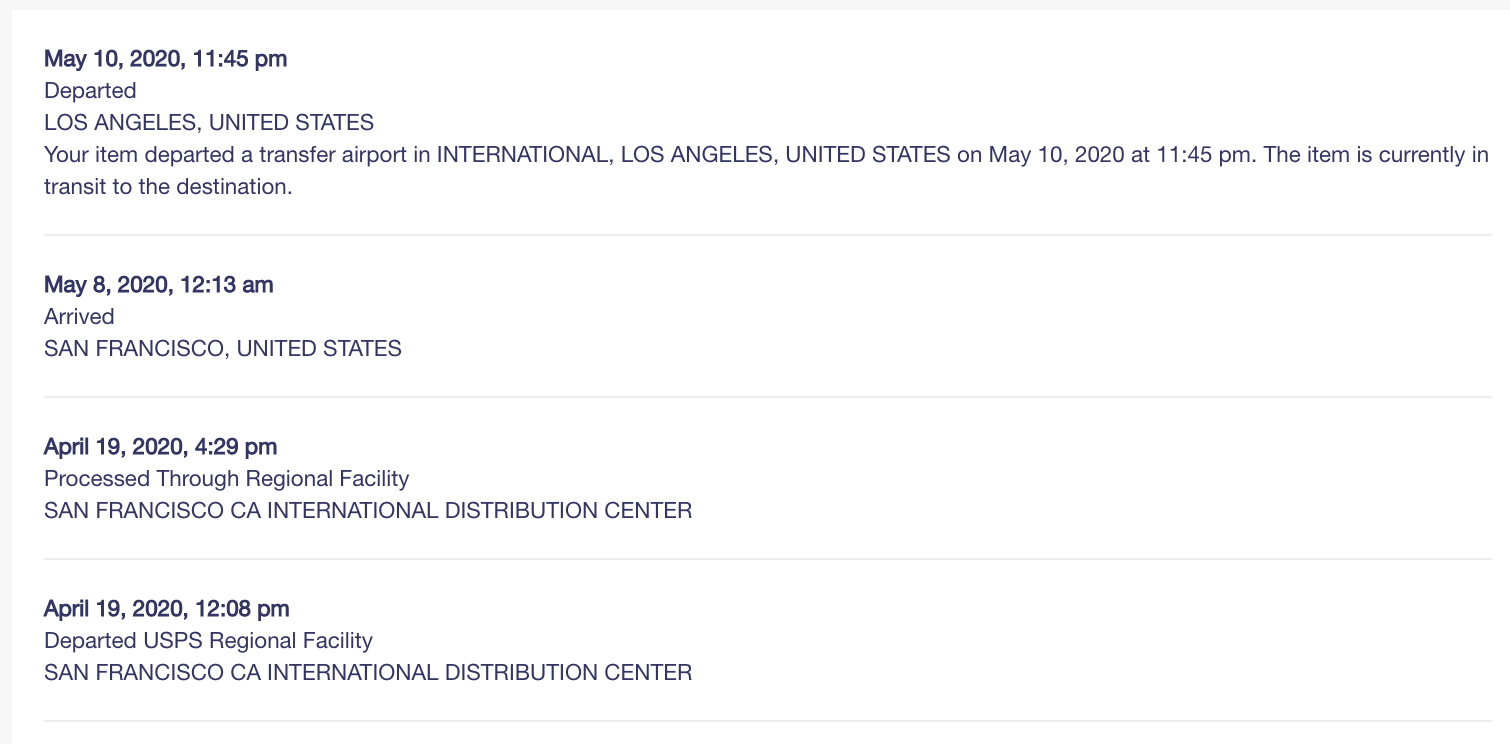
Task: Click the transfer airport description paragraph
Action: [x=766, y=171]
